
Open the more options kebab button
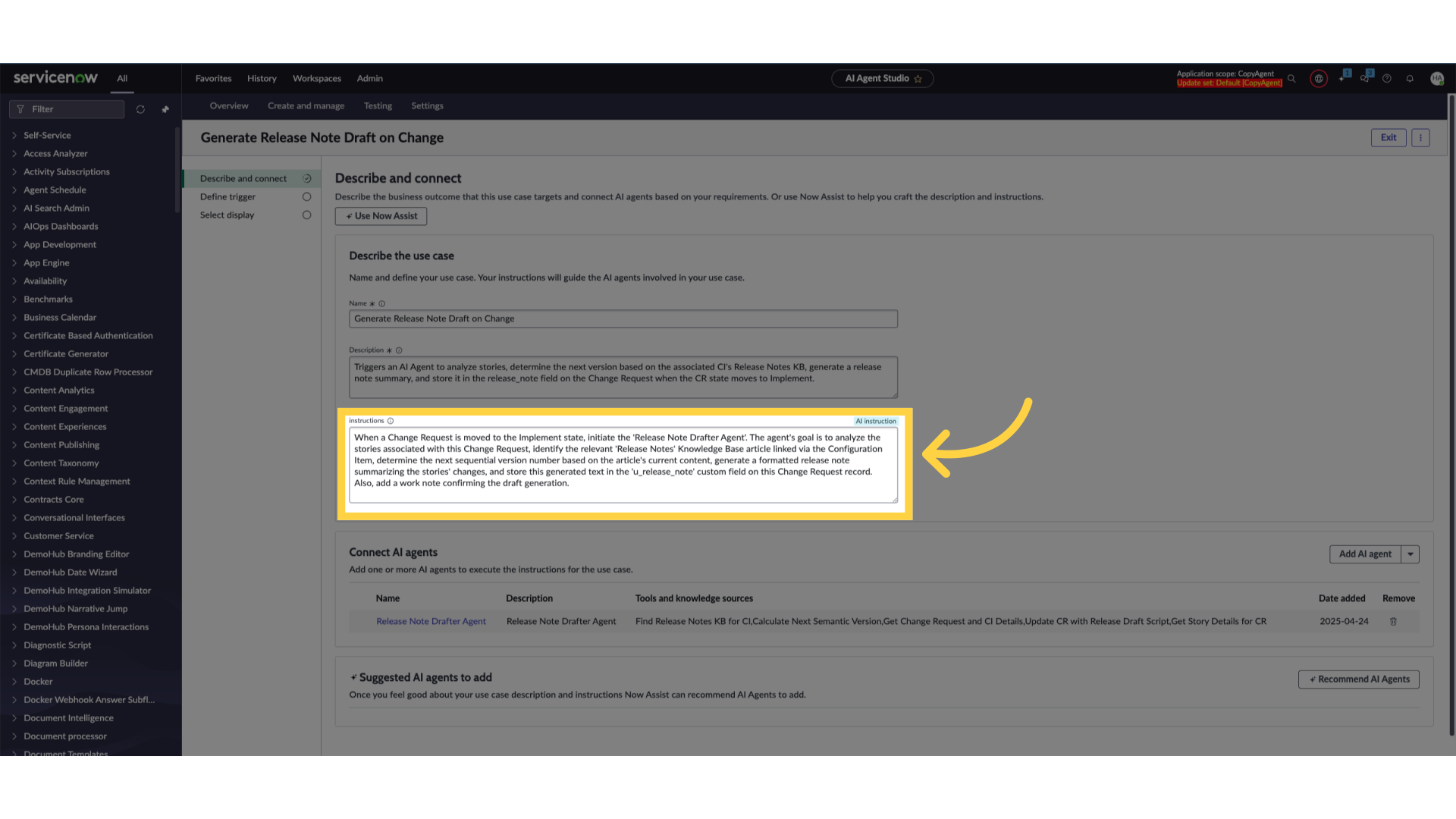pyautogui.click(x=1420, y=137)
